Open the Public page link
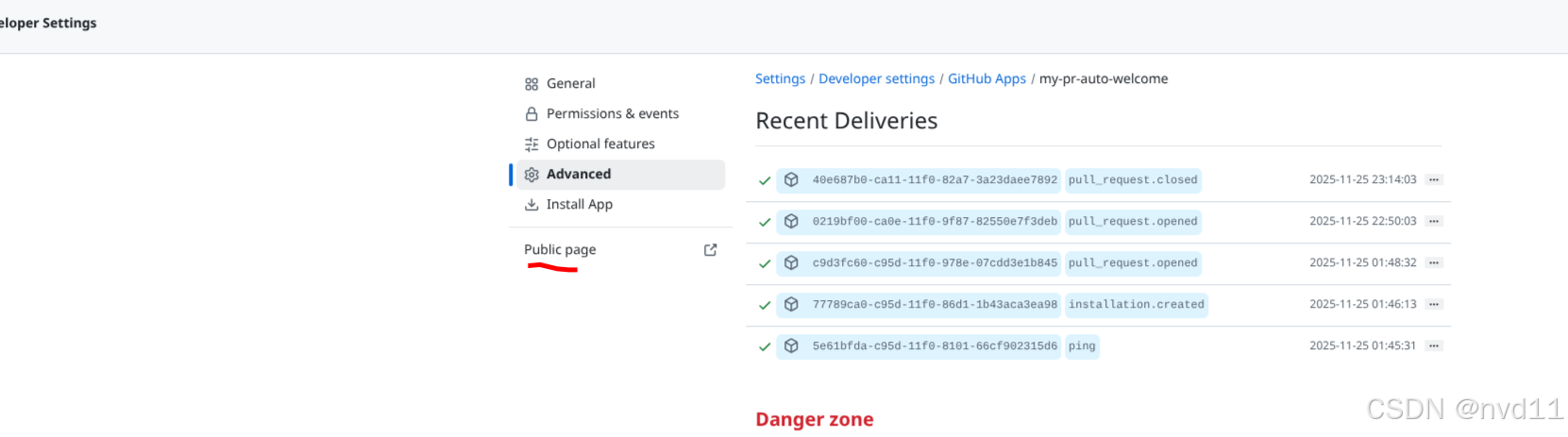Viewport: 1568px width, 437px height. [560, 250]
